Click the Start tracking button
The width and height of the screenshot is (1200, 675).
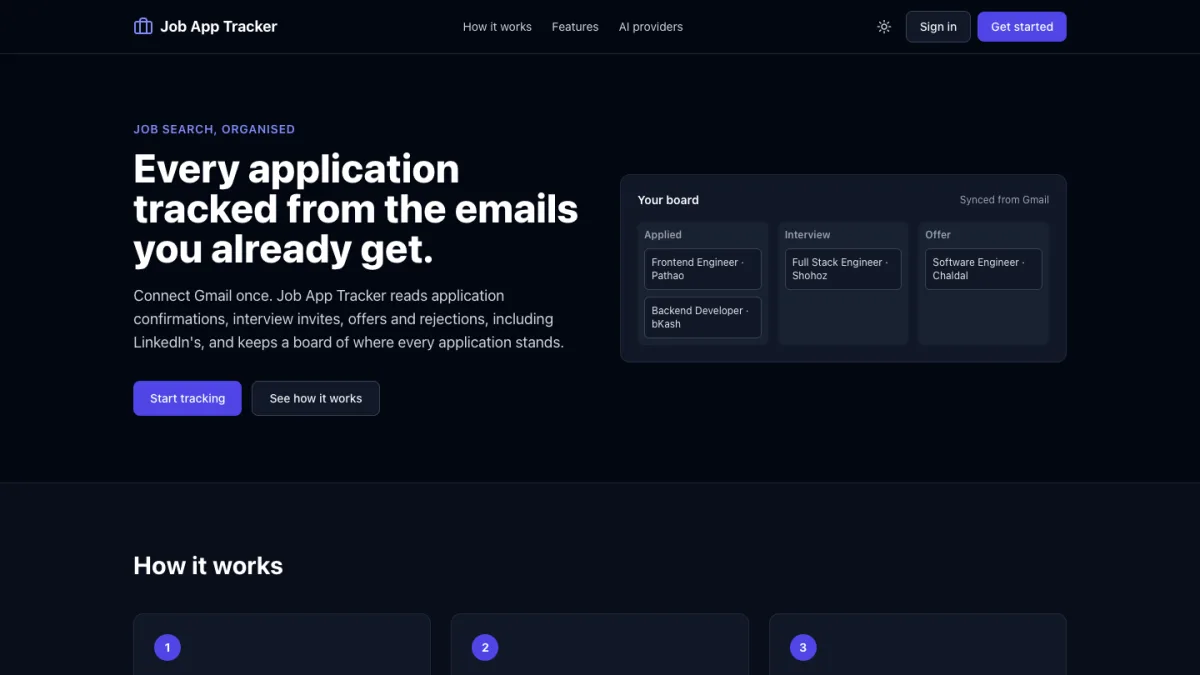187,398
